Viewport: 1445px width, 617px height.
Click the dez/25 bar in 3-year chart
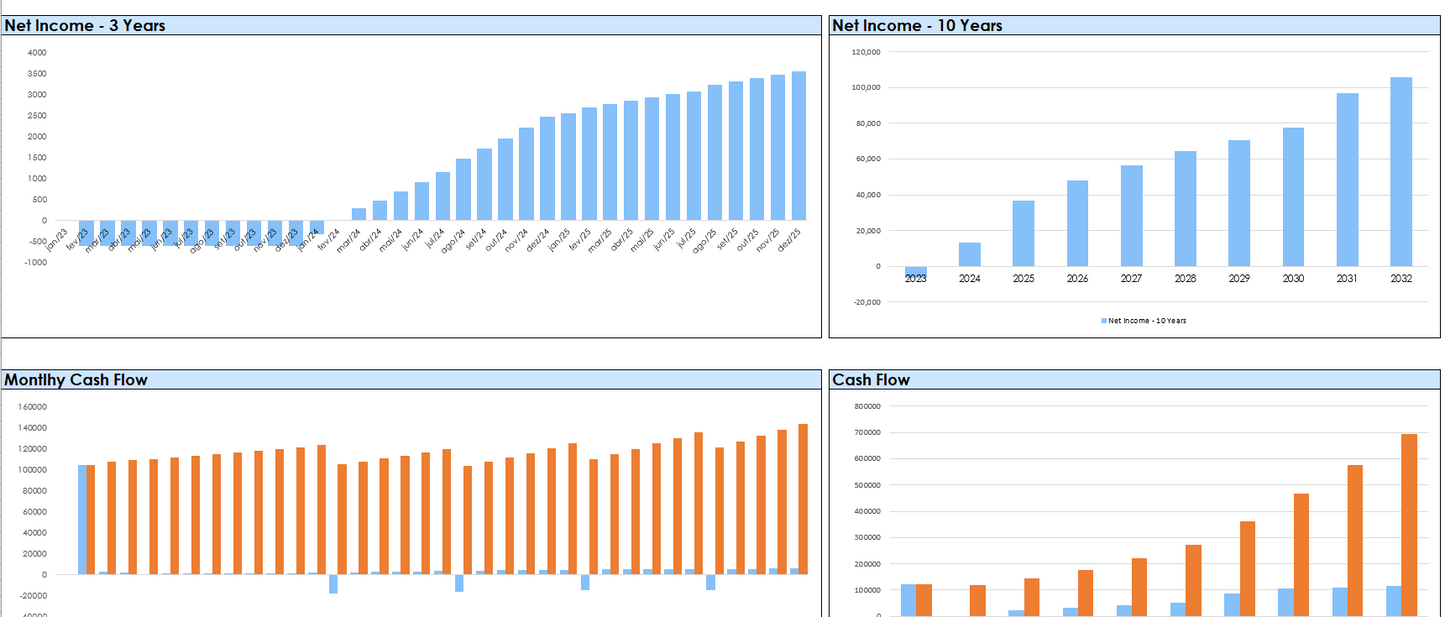[x=798, y=145]
